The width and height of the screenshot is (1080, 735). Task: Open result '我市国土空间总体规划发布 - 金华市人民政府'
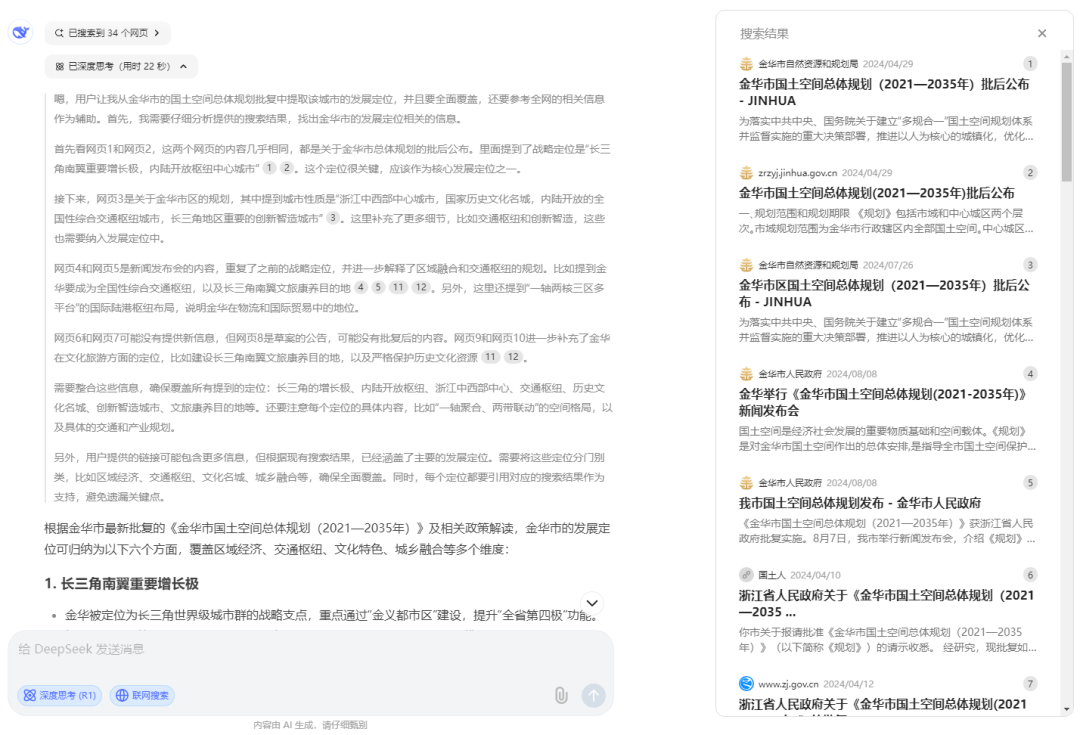tap(860, 503)
